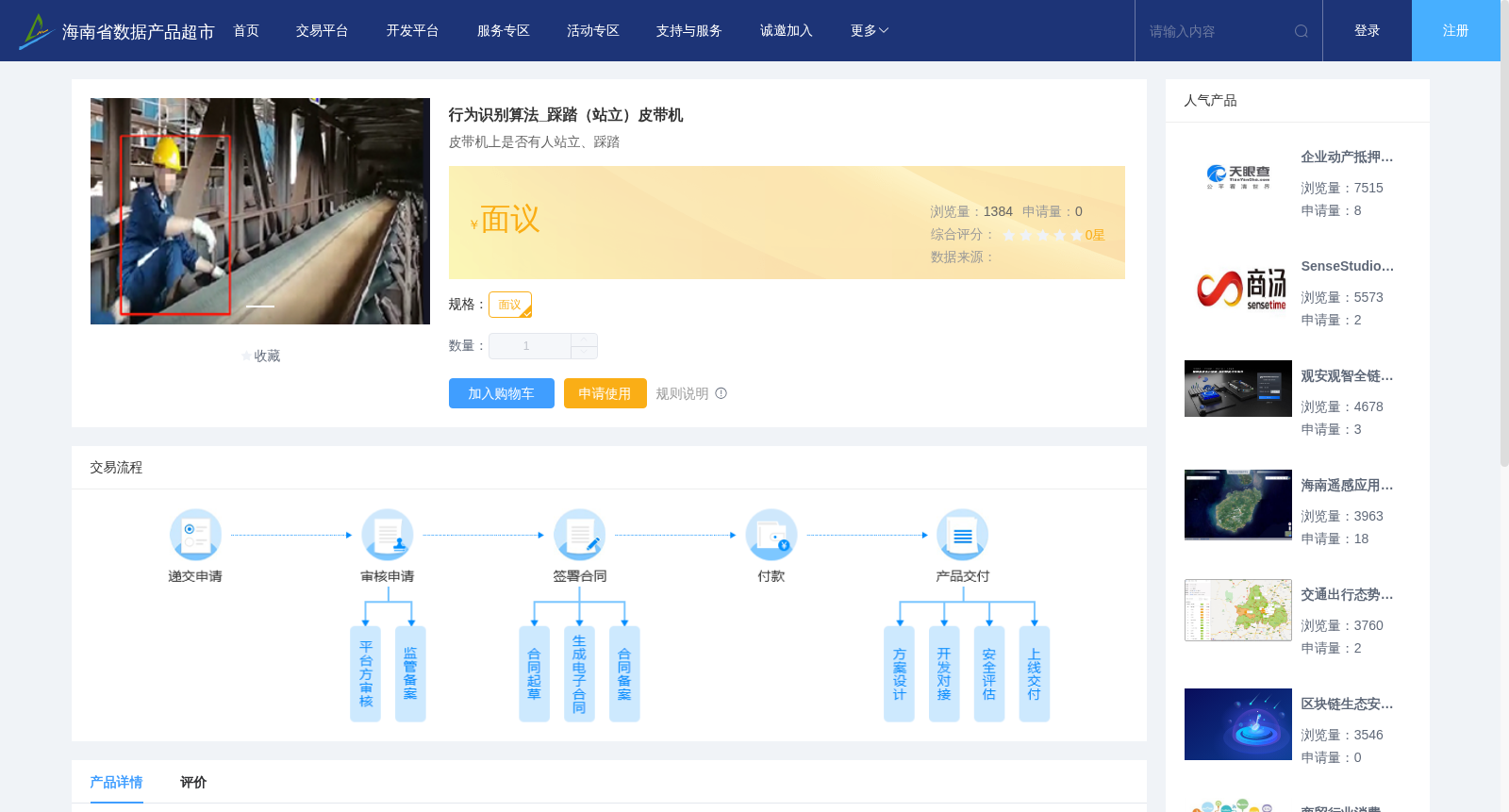Open the 区块链生态安 thumbnail
The width and height of the screenshot is (1509, 812).
[x=1238, y=724]
